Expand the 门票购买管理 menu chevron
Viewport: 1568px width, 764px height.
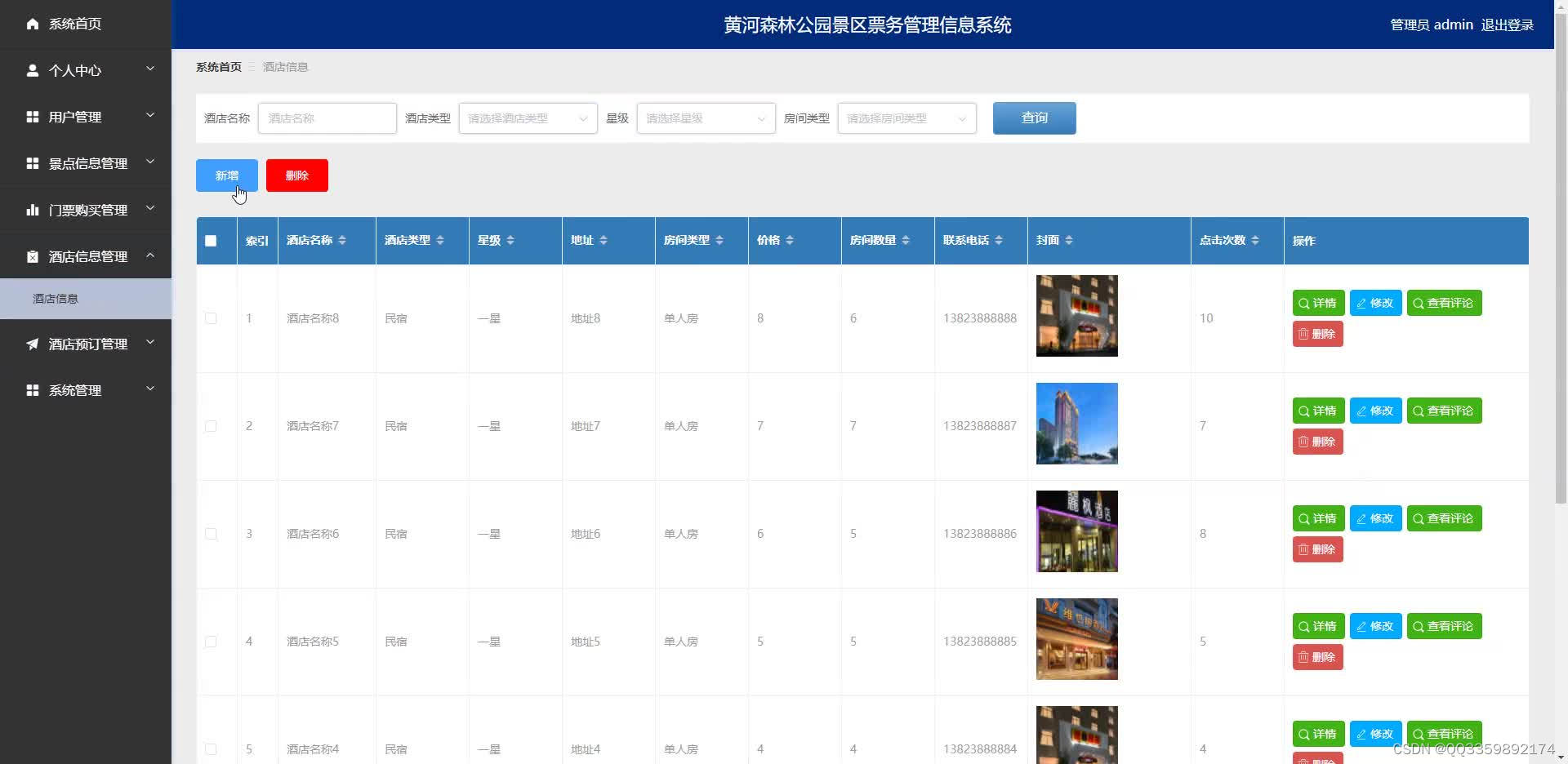coord(150,209)
